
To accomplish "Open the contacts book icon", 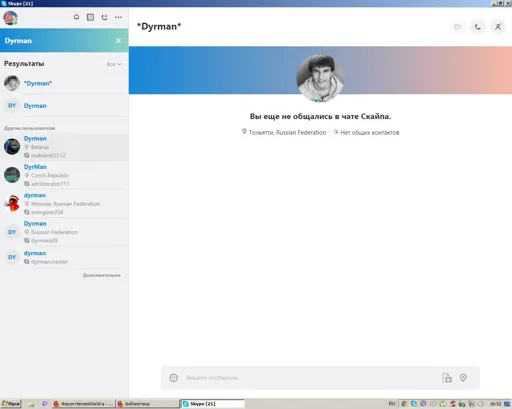I will coord(90,17).
